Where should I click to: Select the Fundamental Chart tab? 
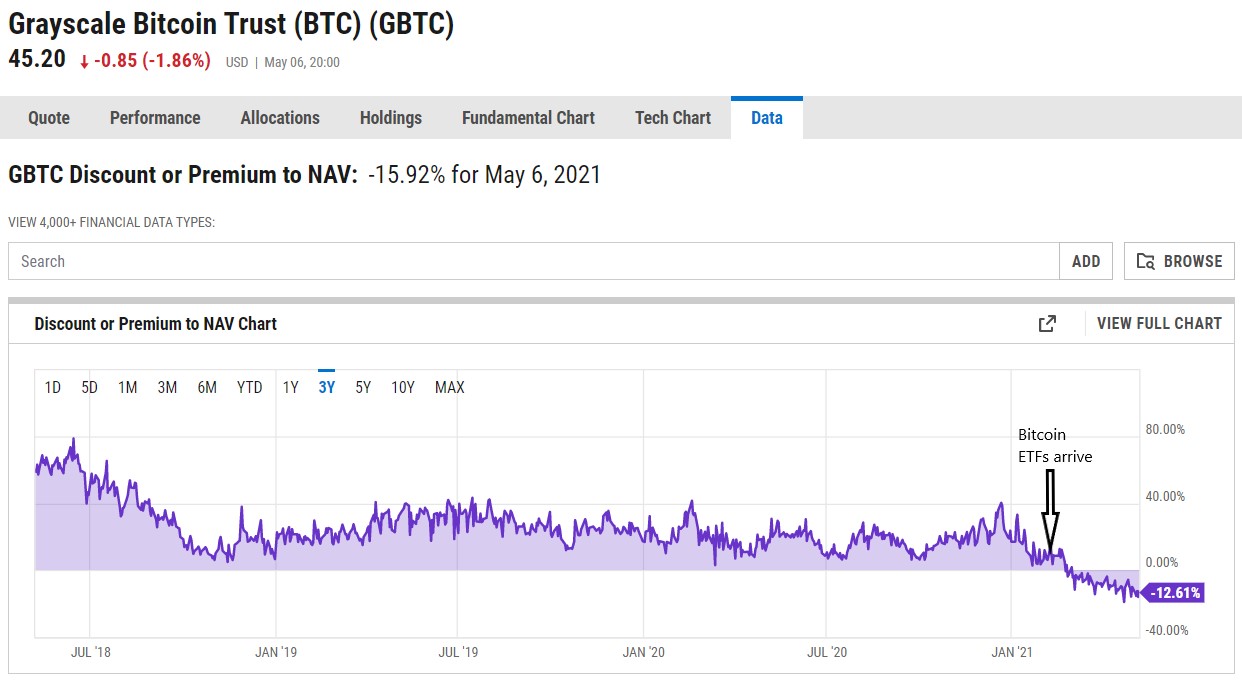pyautogui.click(x=528, y=118)
